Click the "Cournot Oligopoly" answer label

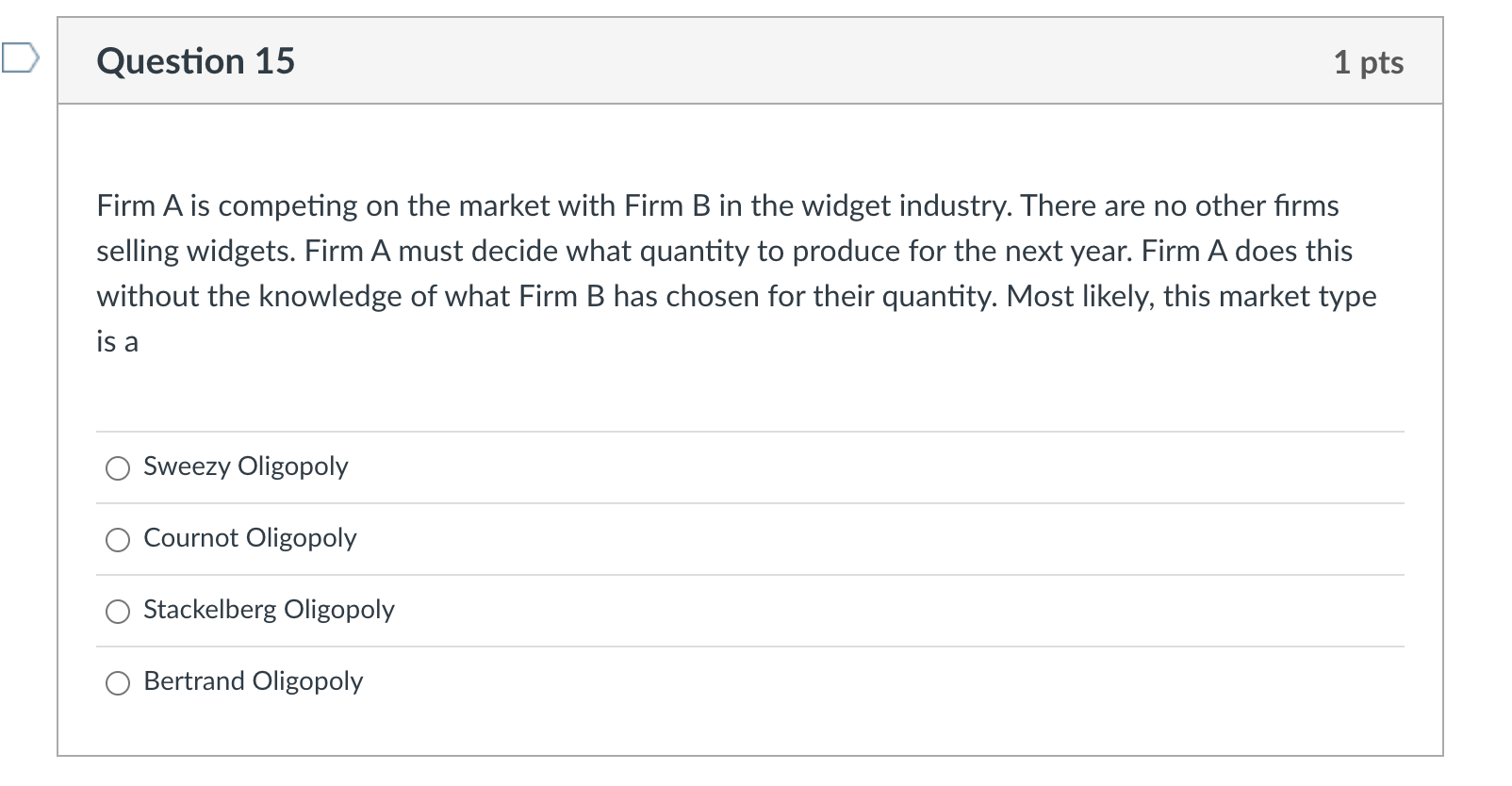pyautogui.click(x=250, y=538)
